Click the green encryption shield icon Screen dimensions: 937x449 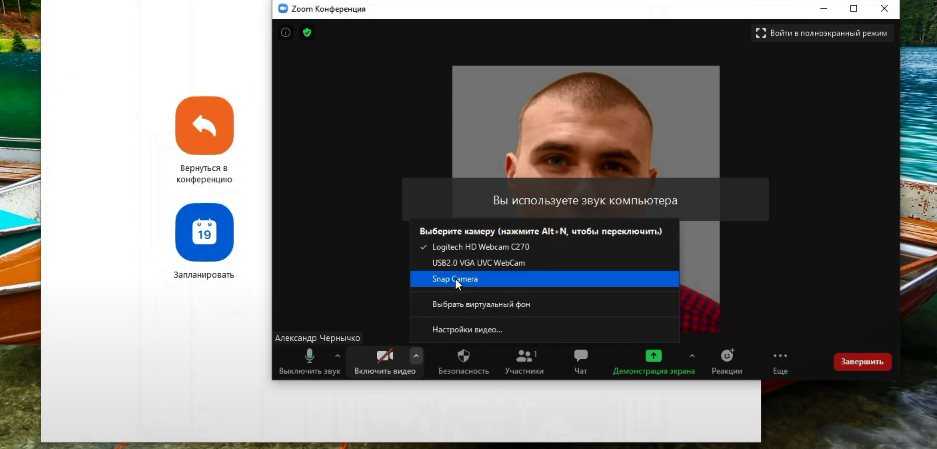[307, 32]
